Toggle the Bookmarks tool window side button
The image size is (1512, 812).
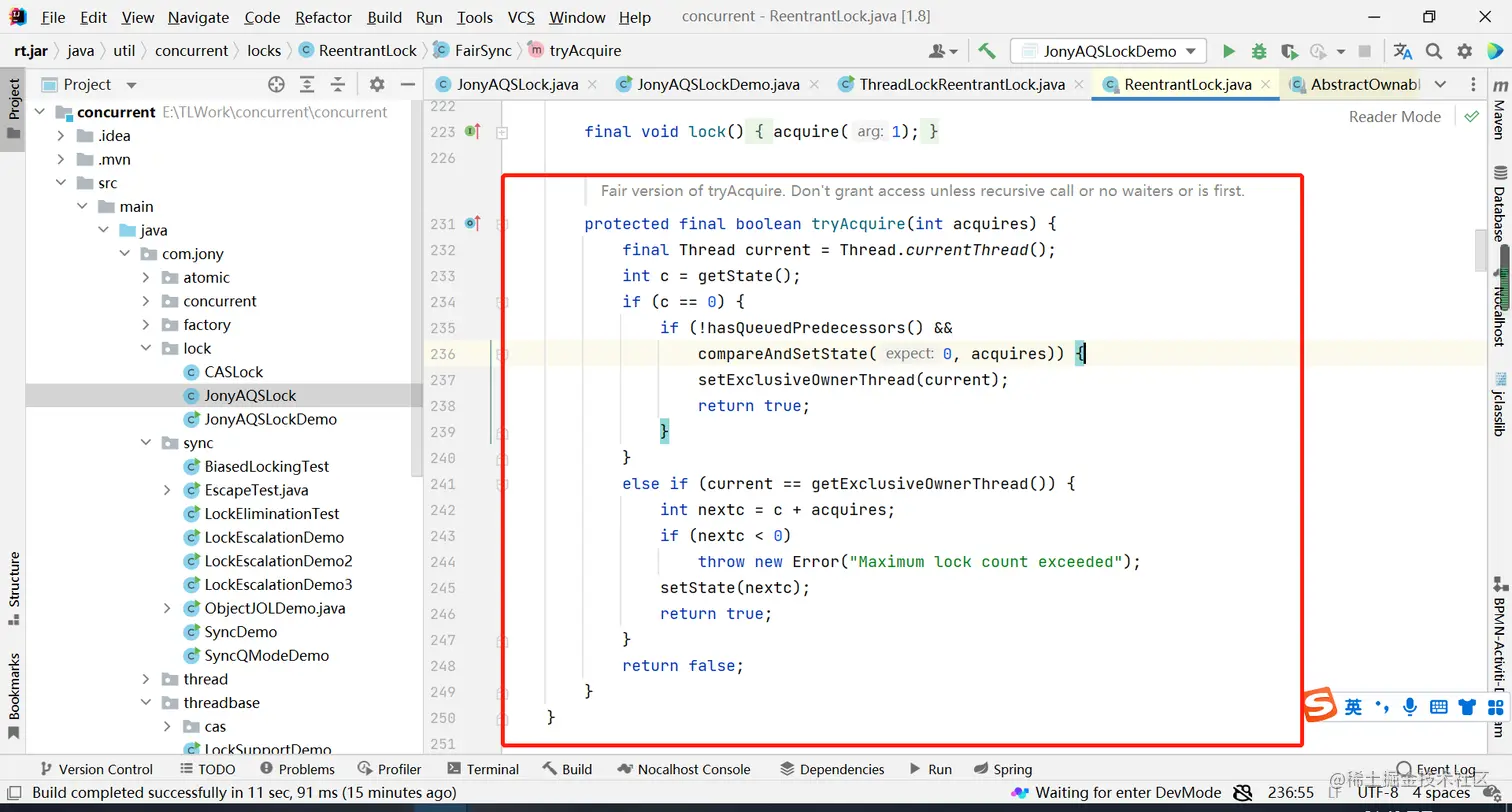coord(13,696)
